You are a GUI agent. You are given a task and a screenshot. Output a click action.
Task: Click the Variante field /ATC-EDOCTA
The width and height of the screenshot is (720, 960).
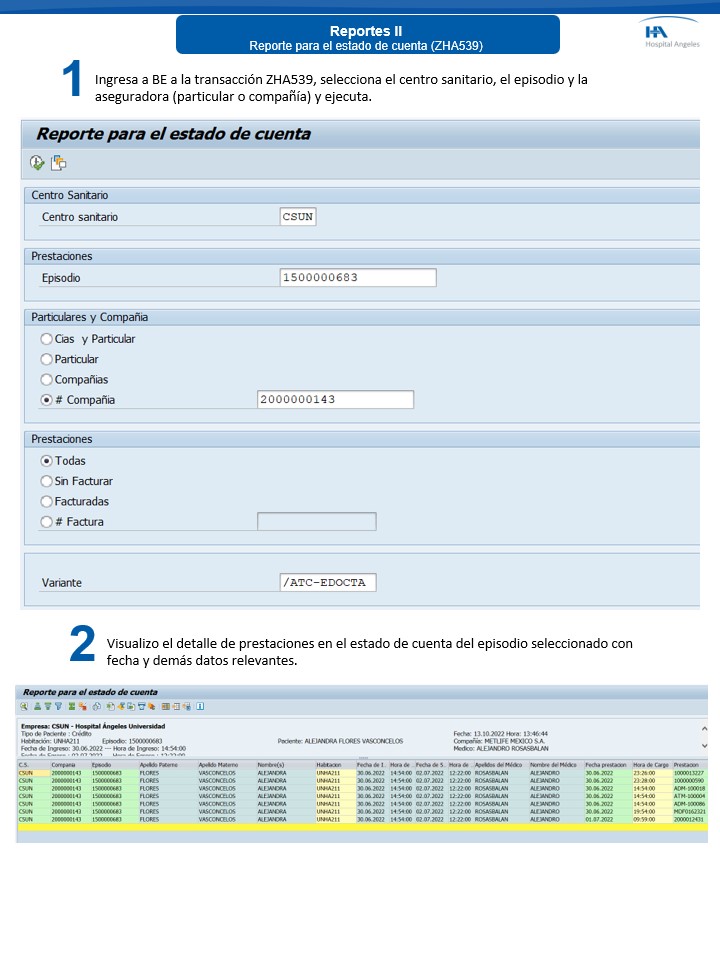click(x=329, y=583)
